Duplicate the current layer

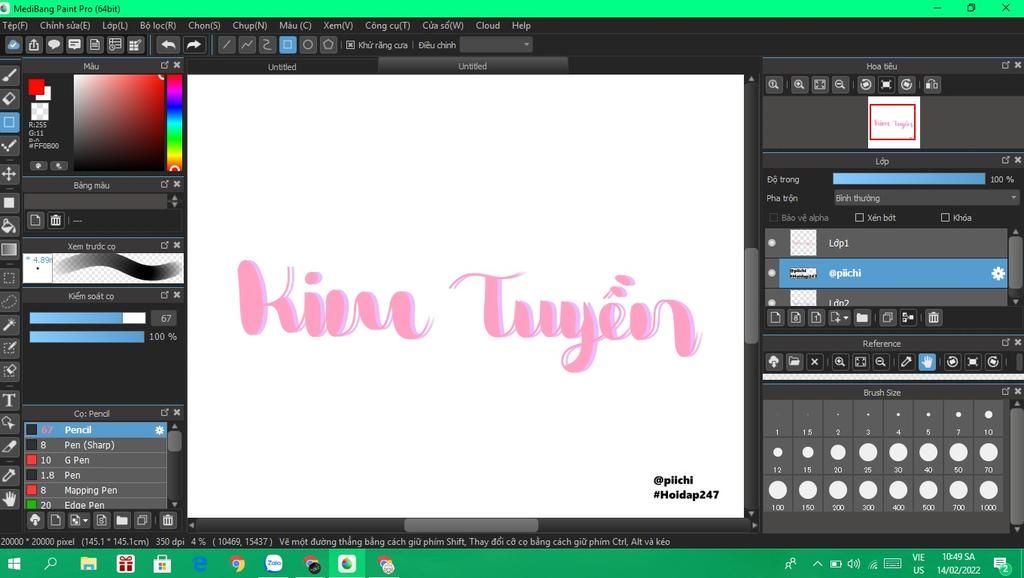coord(888,317)
